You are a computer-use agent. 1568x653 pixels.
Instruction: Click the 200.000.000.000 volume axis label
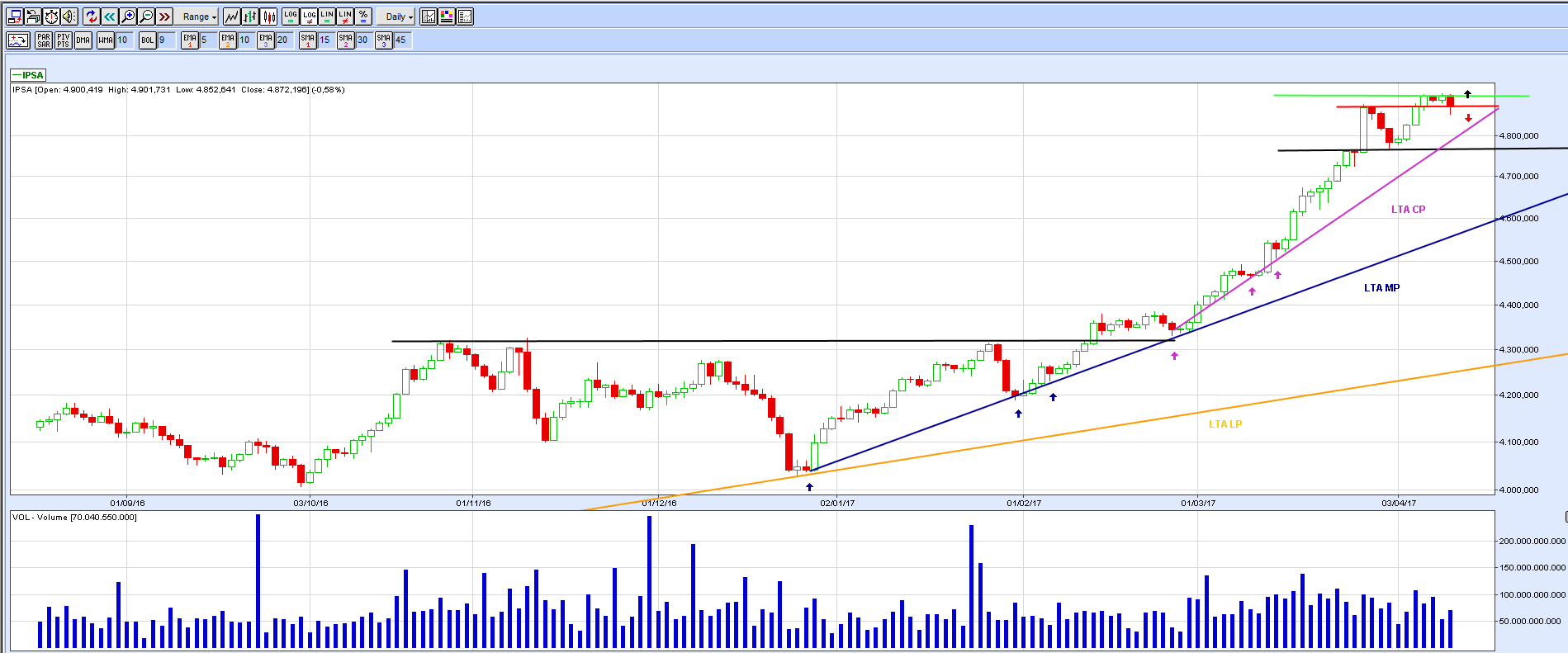[x=1532, y=542]
